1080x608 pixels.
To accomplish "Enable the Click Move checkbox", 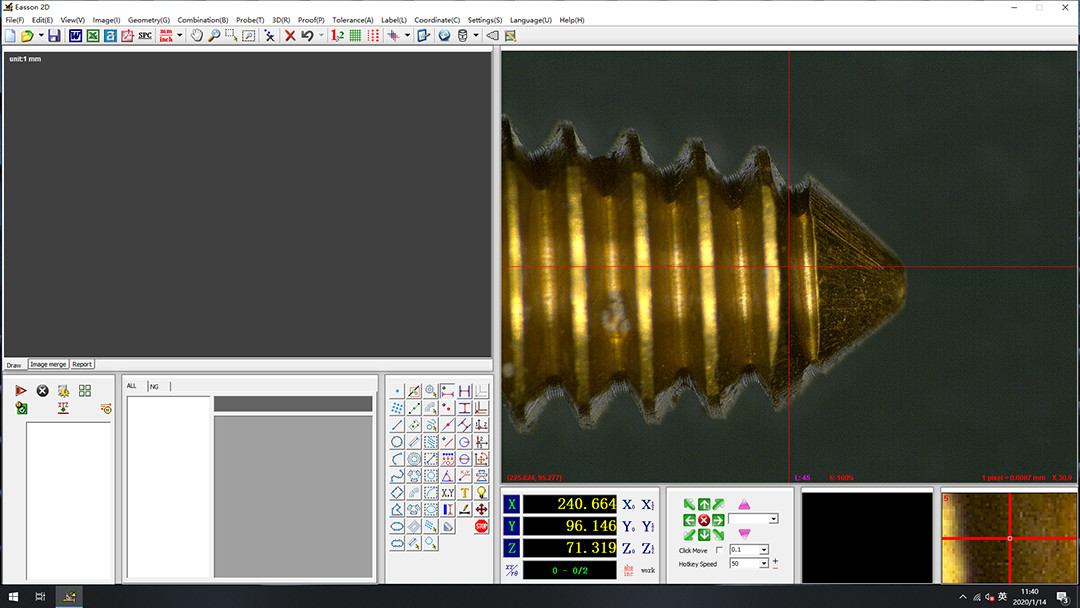I will tap(719, 550).
